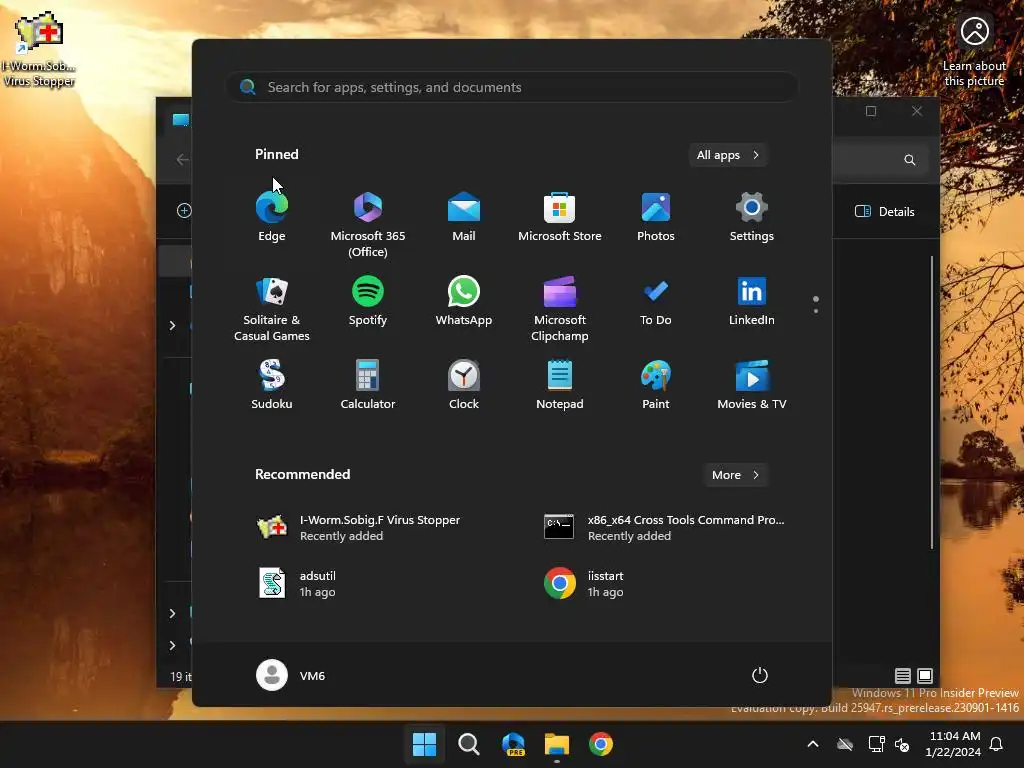The width and height of the screenshot is (1024, 768).
Task: Open the clock and date flyout
Action: point(953,744)
